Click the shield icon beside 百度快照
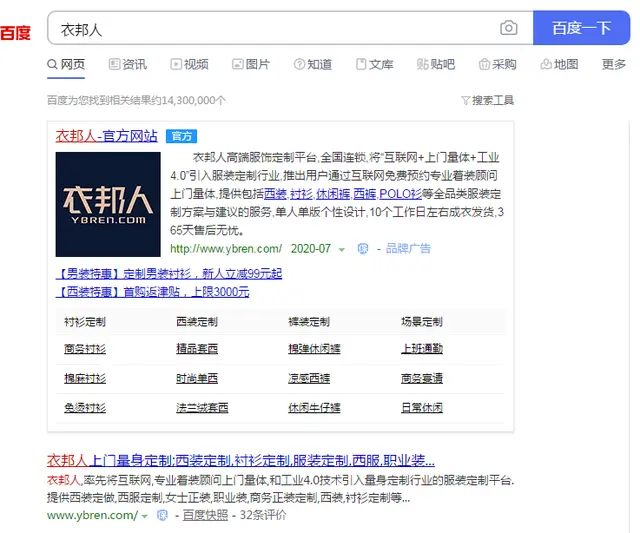 (x=162, y=515)
